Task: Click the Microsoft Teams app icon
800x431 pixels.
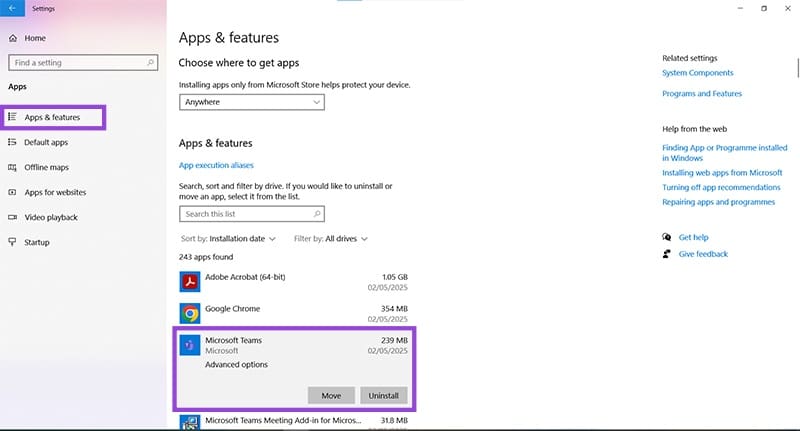Action: 190,345
